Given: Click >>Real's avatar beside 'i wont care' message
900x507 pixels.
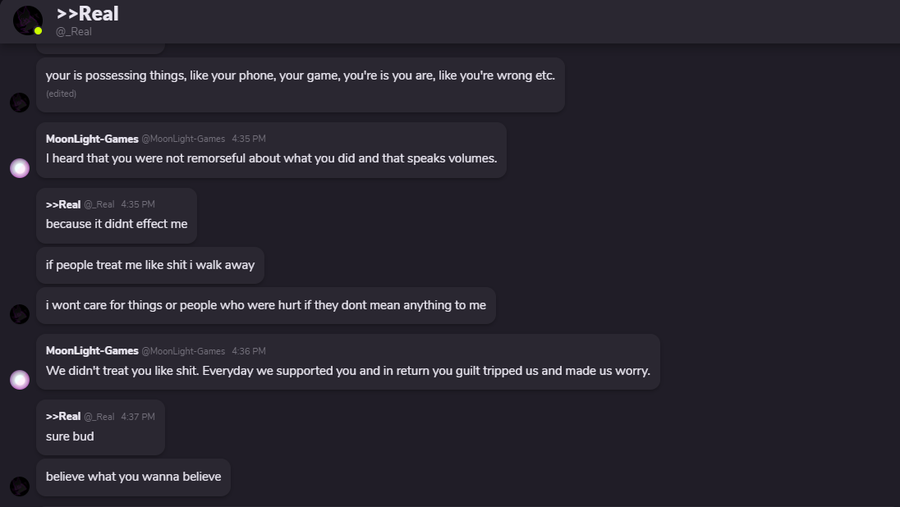Looking at the screenshot, I should [20, 314].
